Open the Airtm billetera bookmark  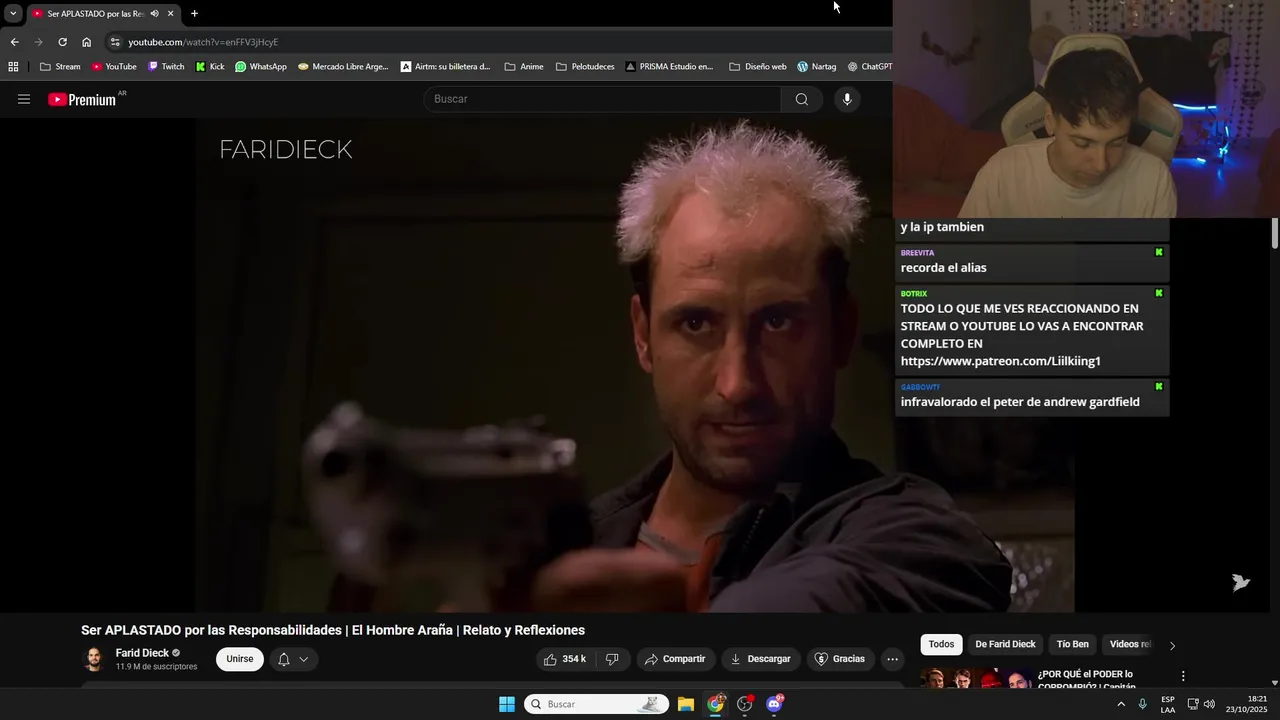click(445, 67)
